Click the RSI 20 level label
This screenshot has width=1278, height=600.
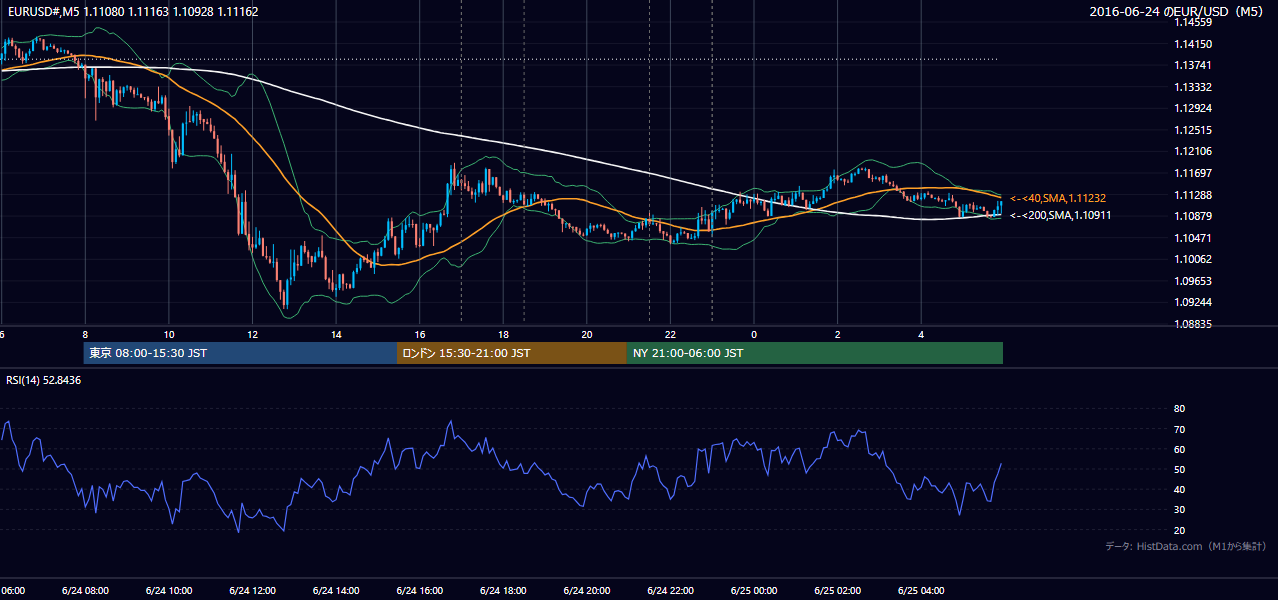point(1179,530)
